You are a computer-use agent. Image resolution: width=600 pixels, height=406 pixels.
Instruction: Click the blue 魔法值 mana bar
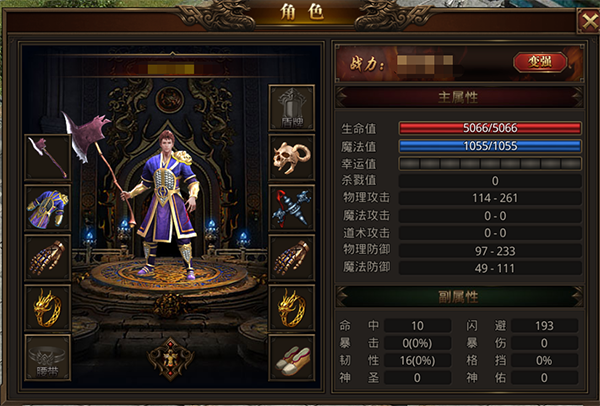[490, 146]
